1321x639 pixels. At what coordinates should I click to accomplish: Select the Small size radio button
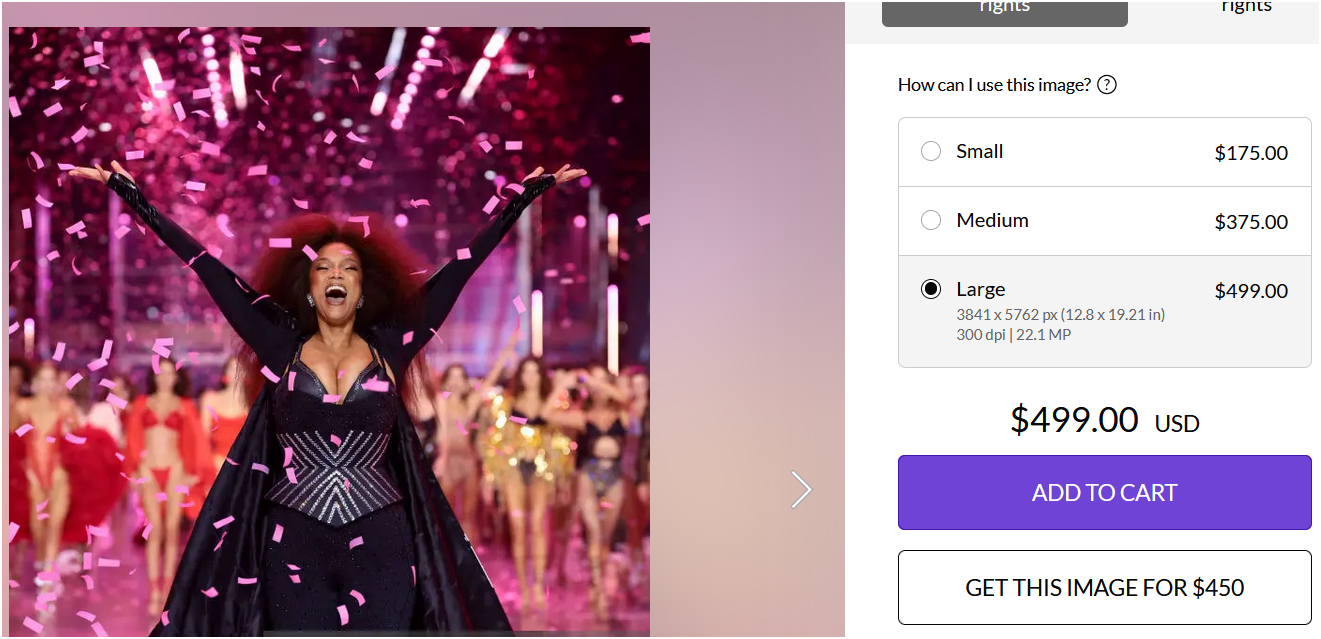[x=931, y=152]
